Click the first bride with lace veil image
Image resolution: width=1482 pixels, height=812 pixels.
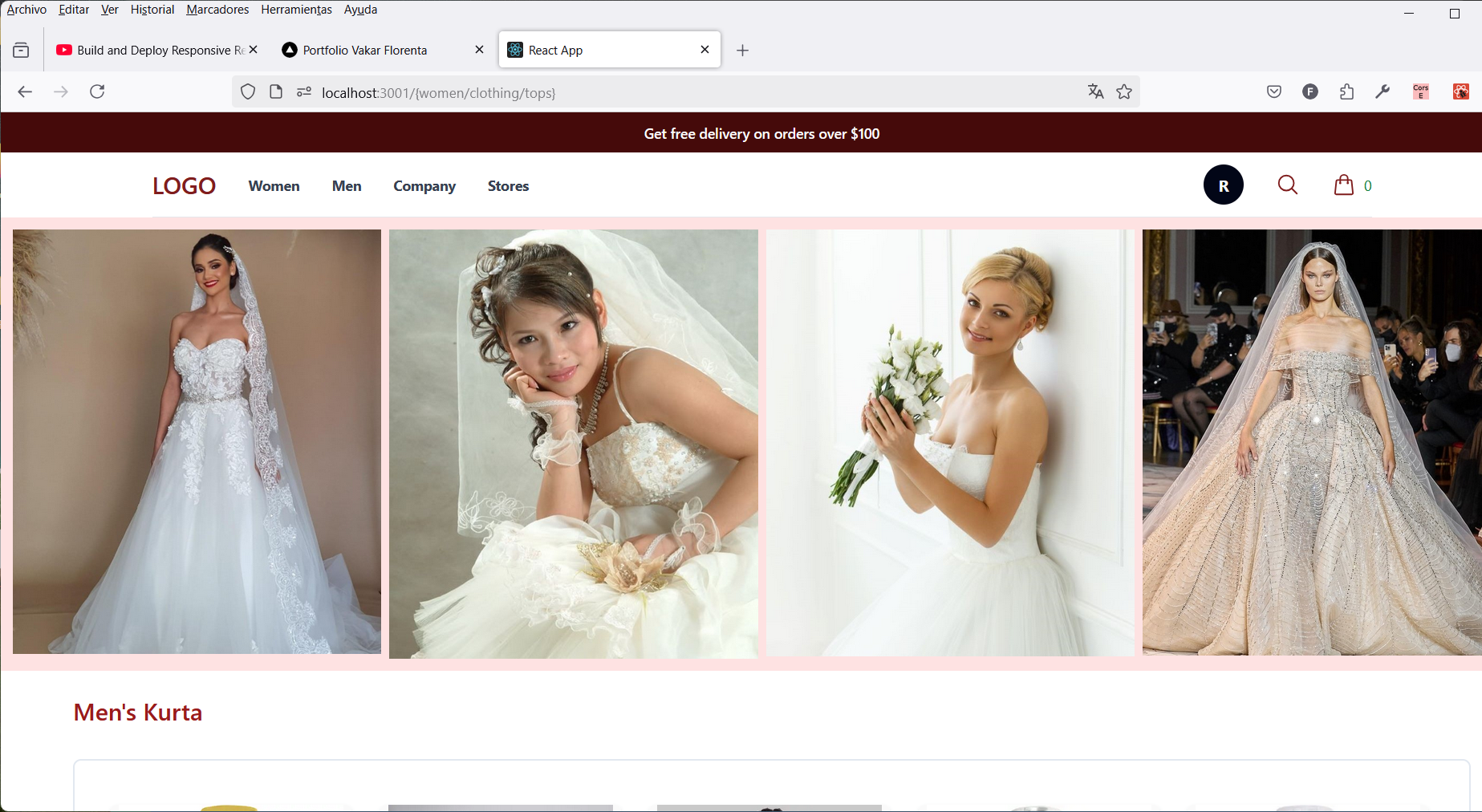point(197,441)
